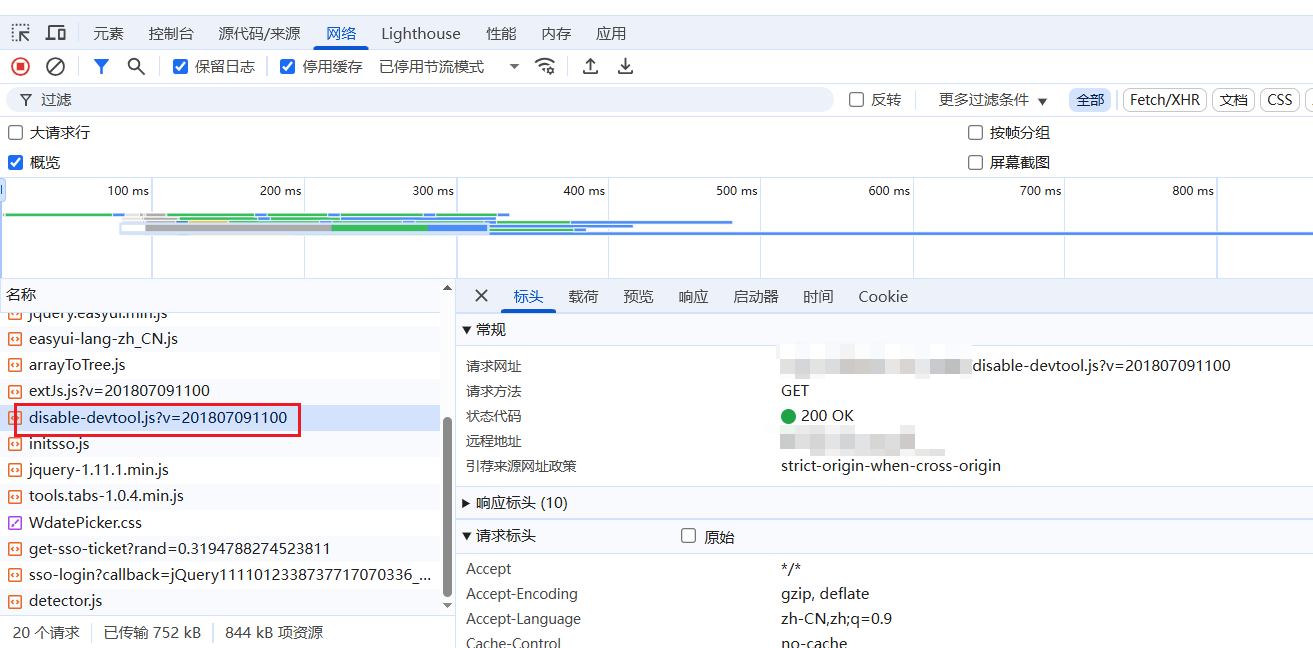Image resolution: width=1313 pixels, height=648 pixels.
Task: Clear the network log
Action: point(56,66)
